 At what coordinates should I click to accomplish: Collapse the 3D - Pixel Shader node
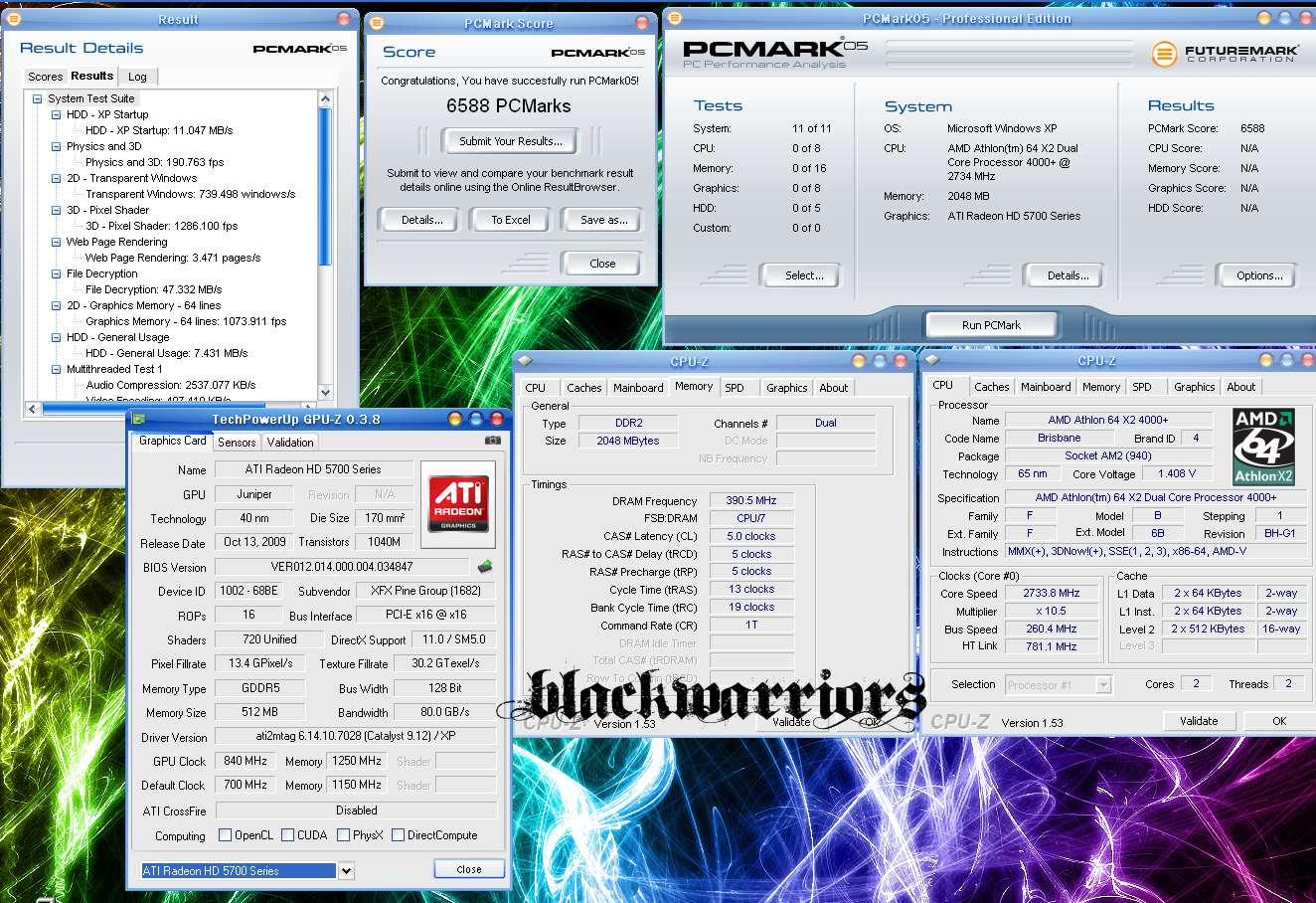coord(57,210)
